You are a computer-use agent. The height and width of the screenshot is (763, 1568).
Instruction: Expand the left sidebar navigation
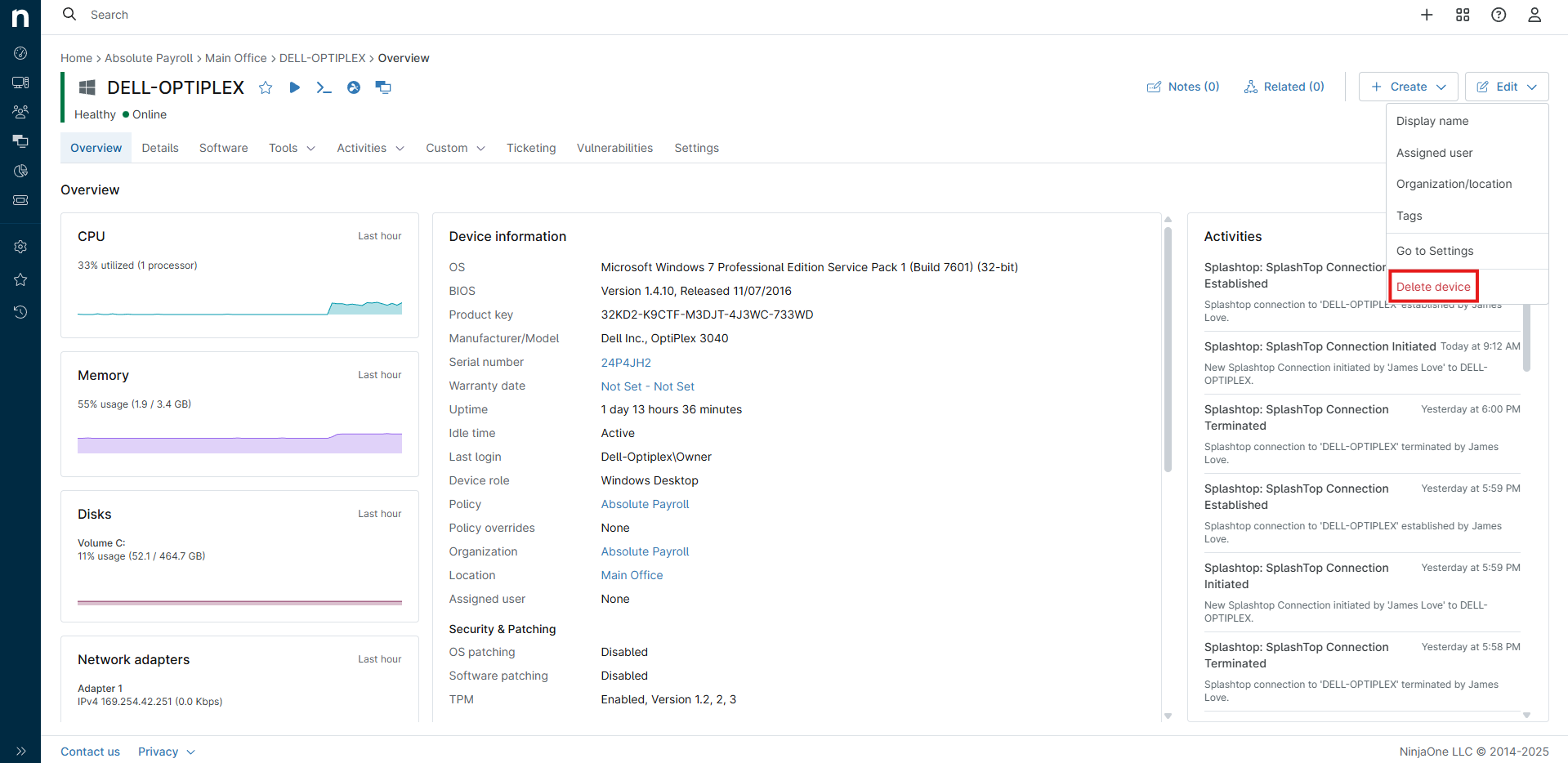(20, 751)
